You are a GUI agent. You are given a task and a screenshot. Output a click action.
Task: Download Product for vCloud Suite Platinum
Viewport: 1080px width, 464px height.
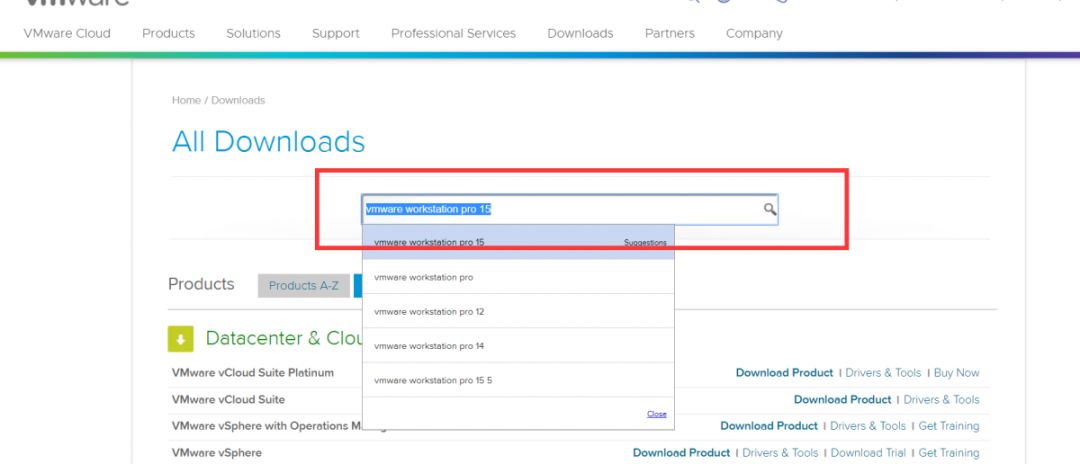785,372
